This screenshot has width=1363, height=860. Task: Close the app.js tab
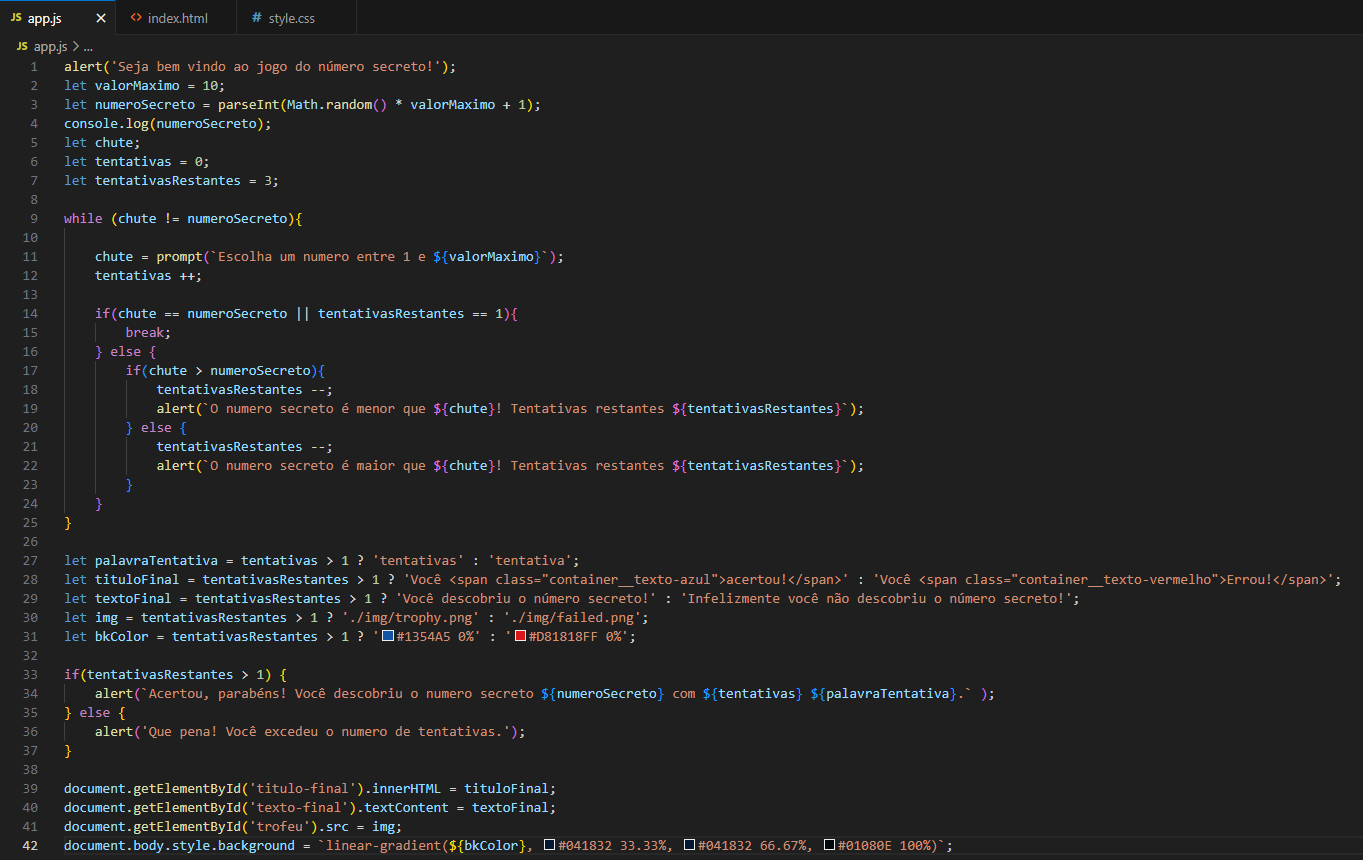tap(100, 18)
